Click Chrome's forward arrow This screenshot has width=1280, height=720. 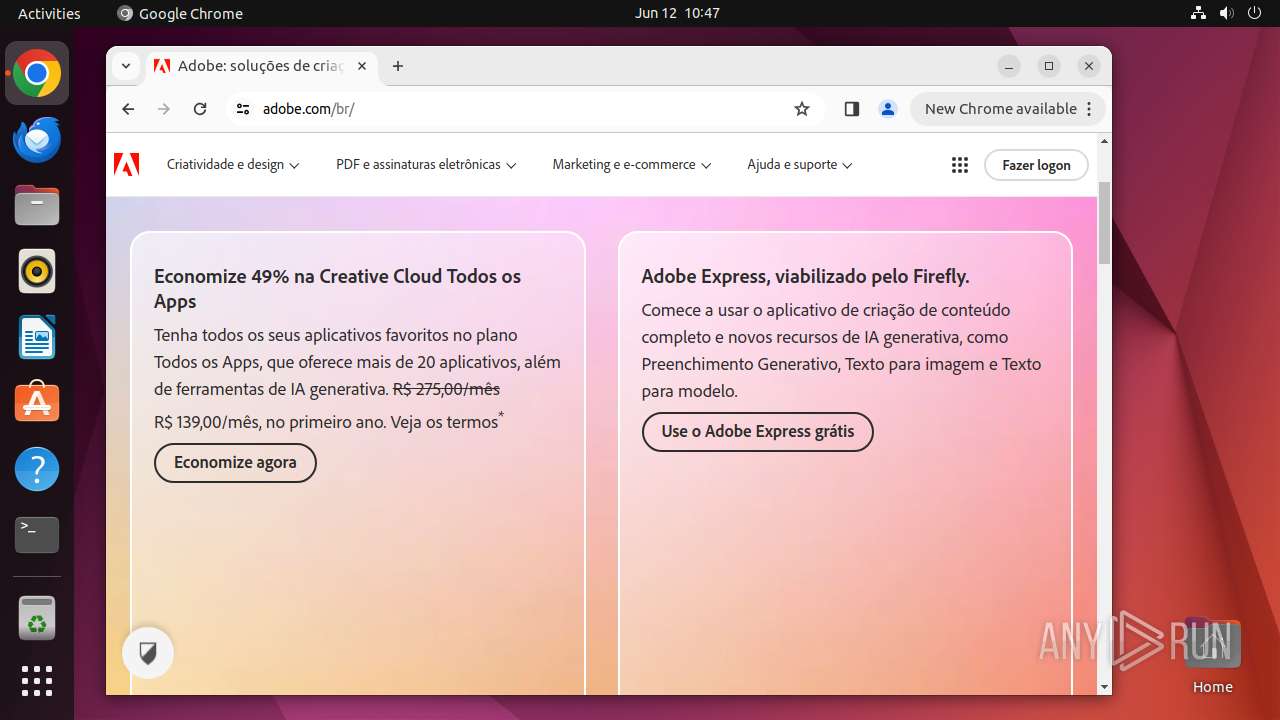(164, 109)
